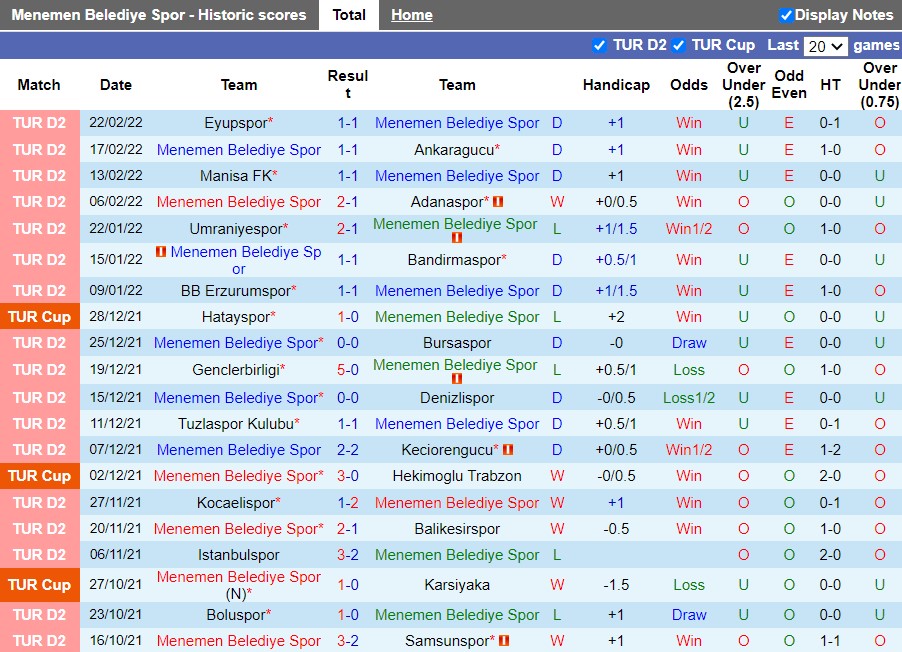The image size is (902, 652).
Task: Click Loss1/2 odds in Denizlispor row
Action: 689,398
